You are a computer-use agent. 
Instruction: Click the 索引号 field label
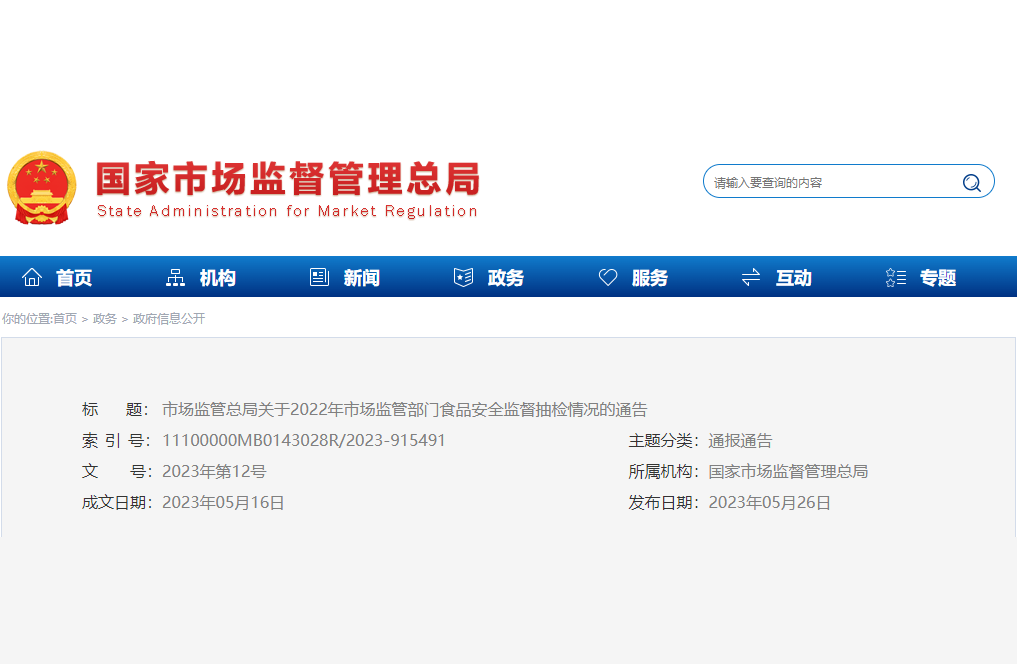click(x=115, y=440)
